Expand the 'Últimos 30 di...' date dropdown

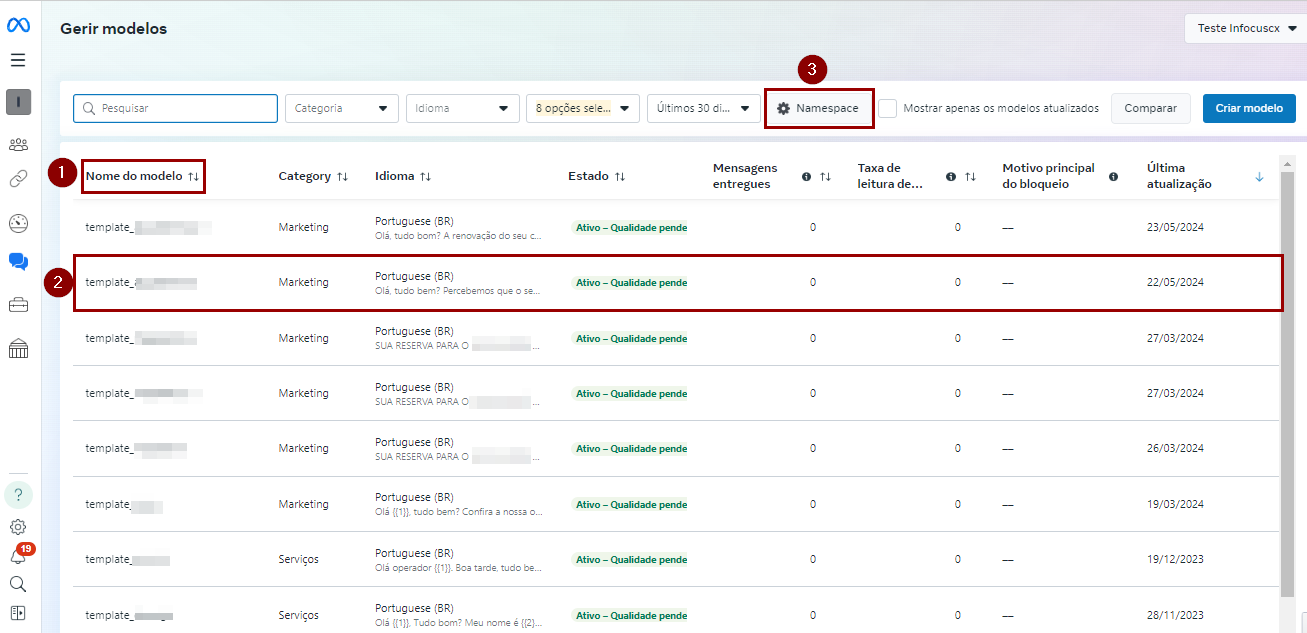click(703, 108)
